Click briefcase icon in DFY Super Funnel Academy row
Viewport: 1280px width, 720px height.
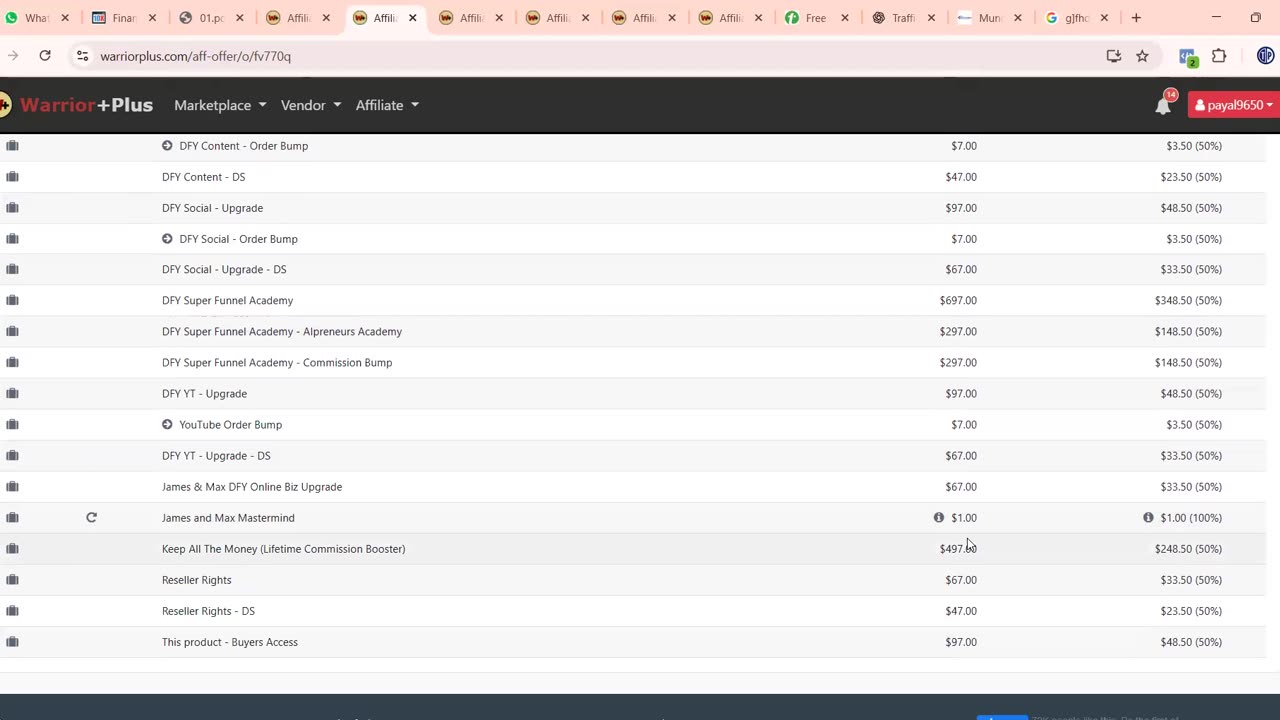[12, 300]
